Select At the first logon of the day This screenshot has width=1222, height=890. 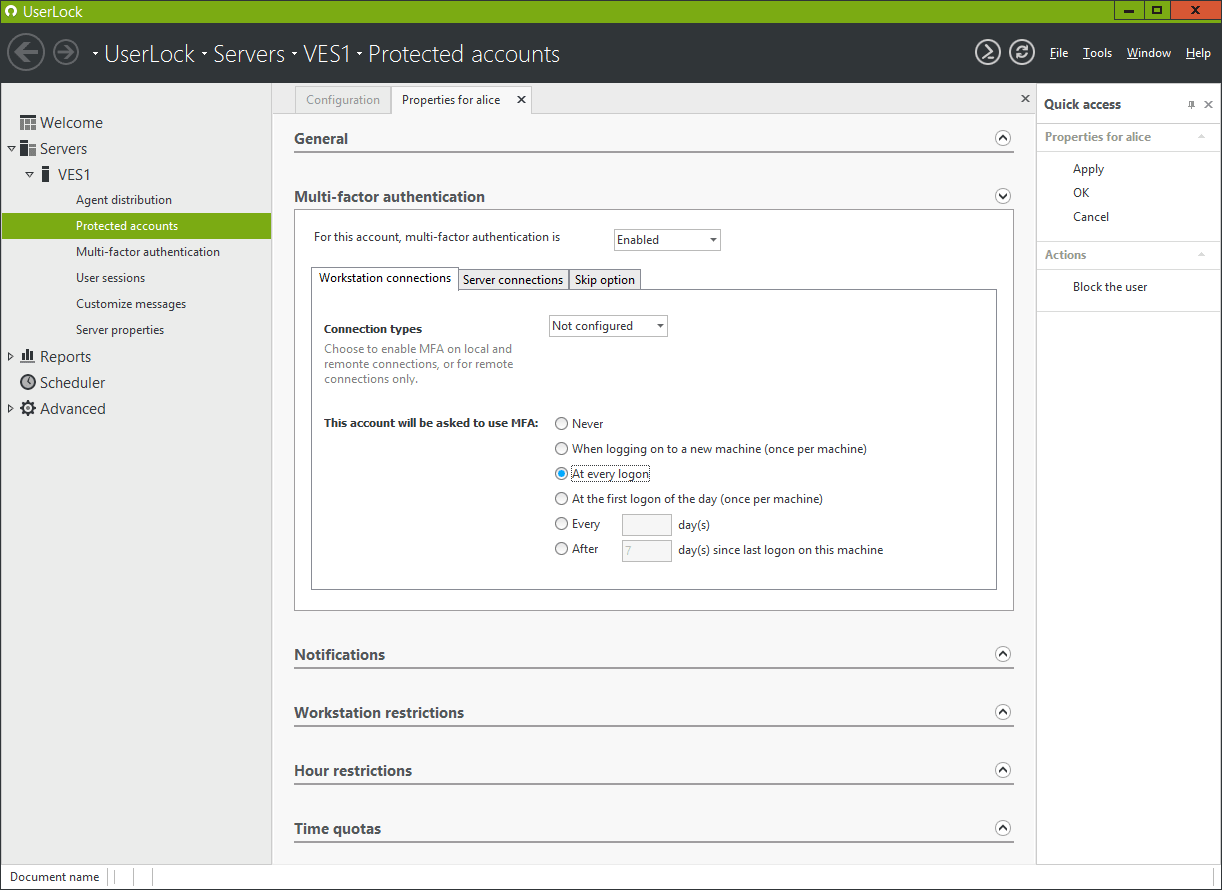[561, 498]
